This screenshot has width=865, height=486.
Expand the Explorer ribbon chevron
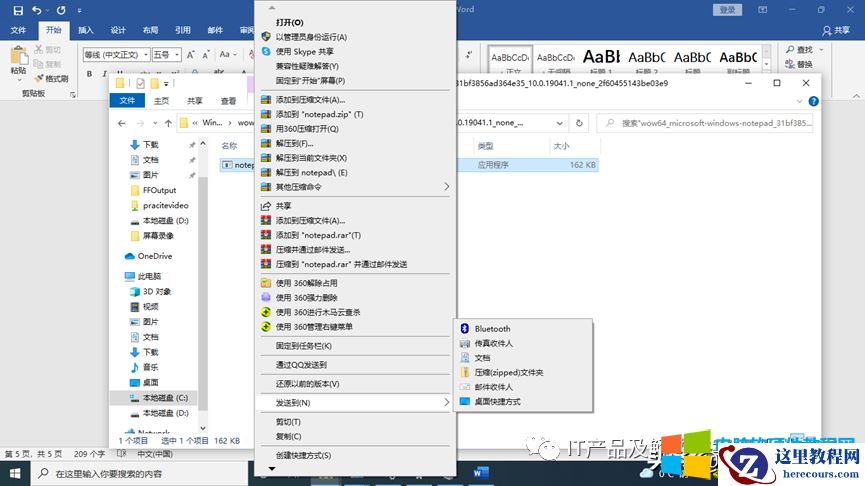click(x=799, y=102)
